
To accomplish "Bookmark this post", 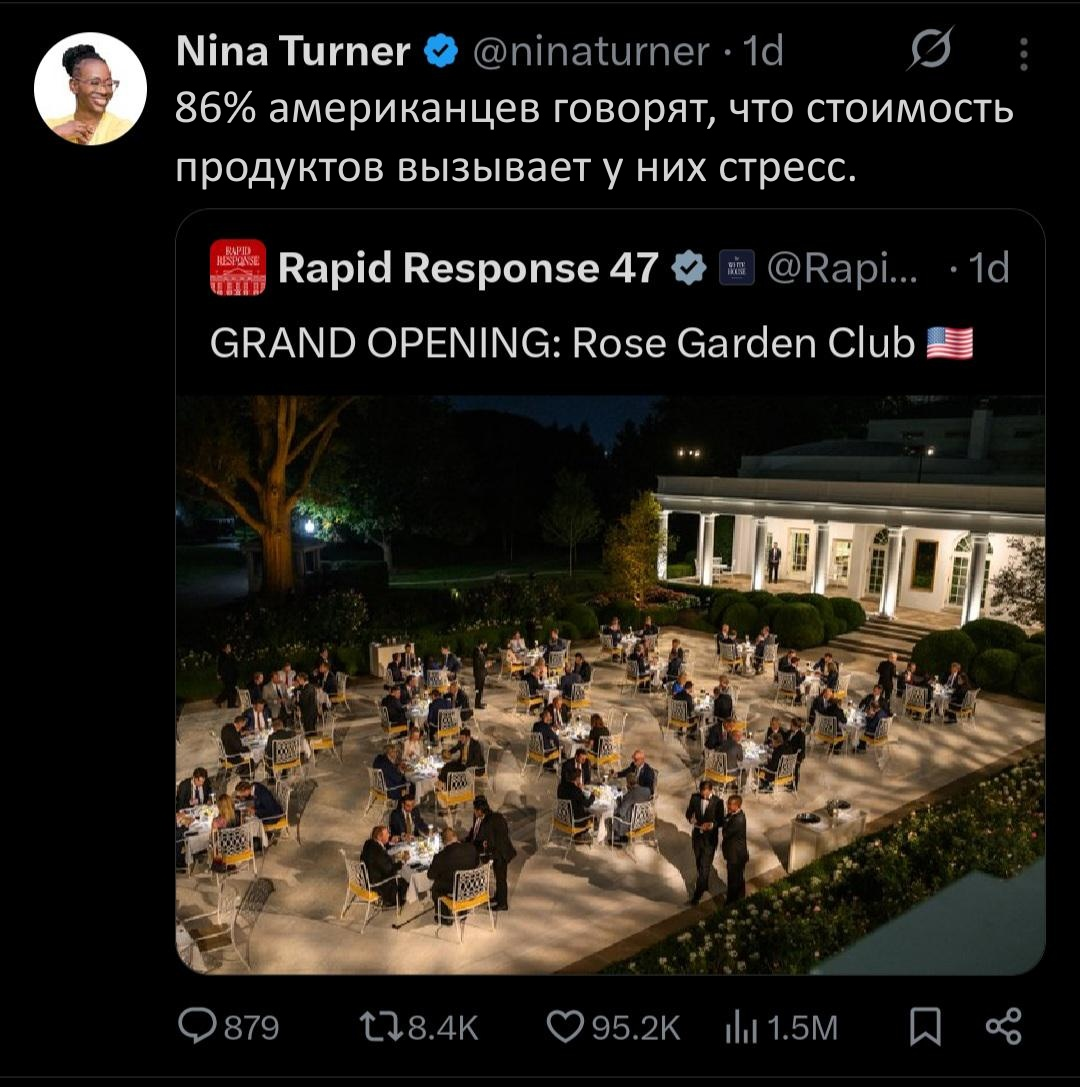I will 925,1027.
